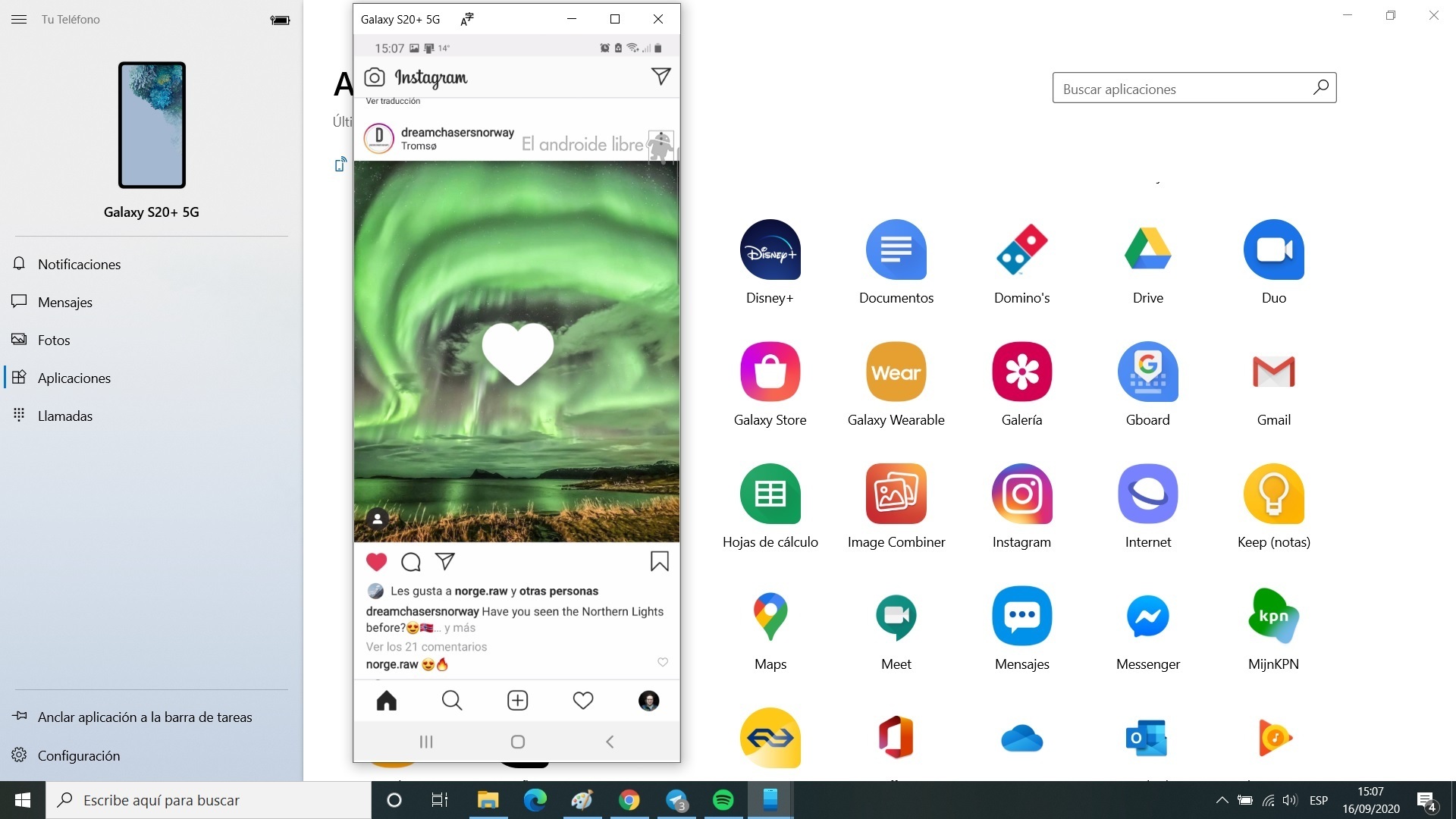Screen dimensions: 1456x819
Task: Click the Galaxy S20+ phone thumbnail
Action: (152, 125)
